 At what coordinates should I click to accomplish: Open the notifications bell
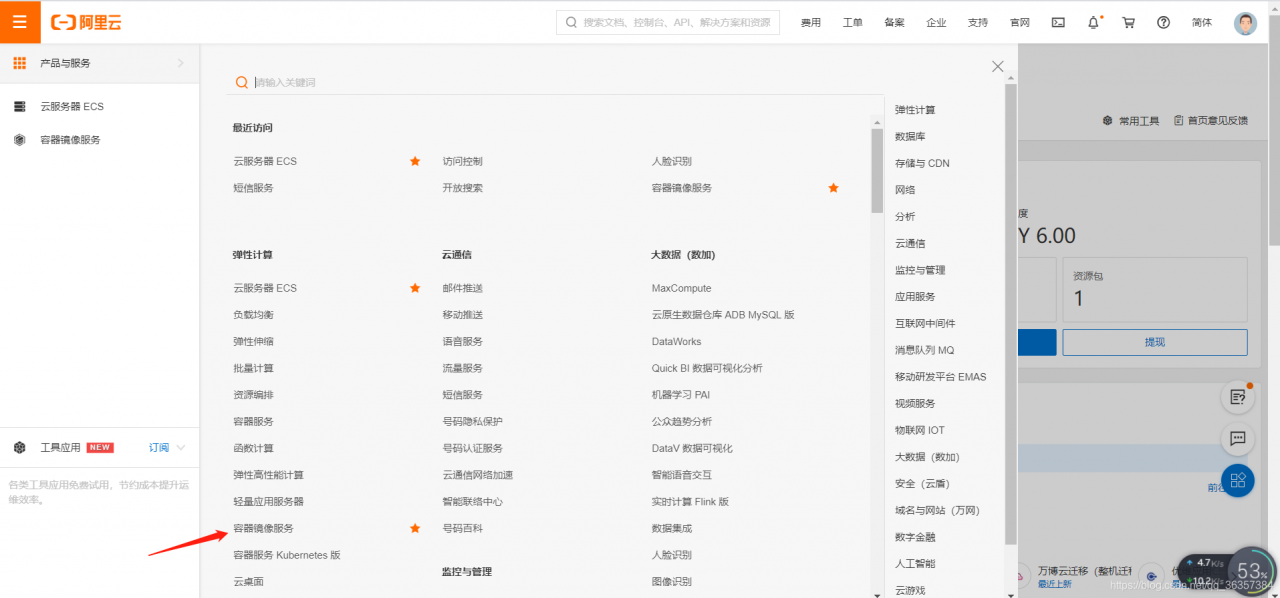click(x=1093, y=21)
